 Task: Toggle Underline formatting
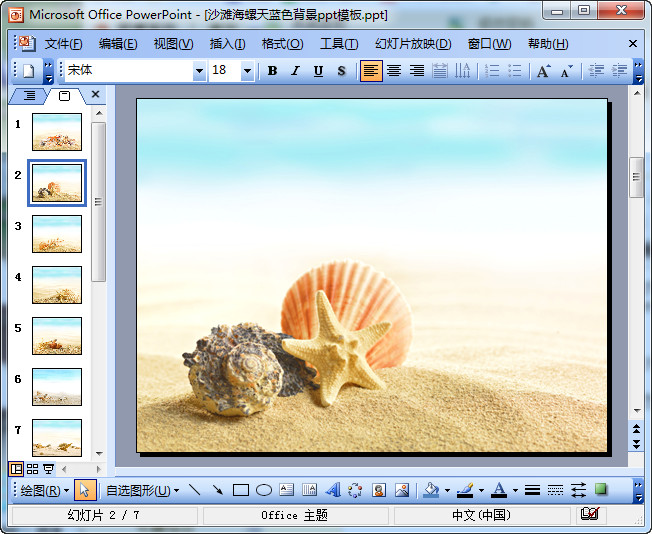pyautogui.click(x=318, y=71)
